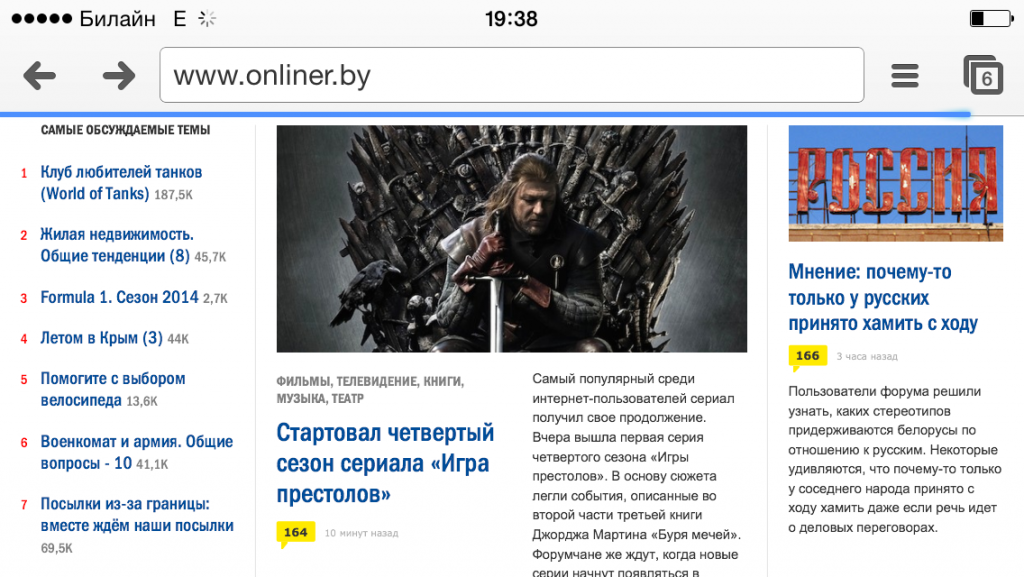This screenshot has width=1024, height=577.
Task: Click the timestamp 3 часа назад
Action: pyautogui.click(x=867, y=356)
